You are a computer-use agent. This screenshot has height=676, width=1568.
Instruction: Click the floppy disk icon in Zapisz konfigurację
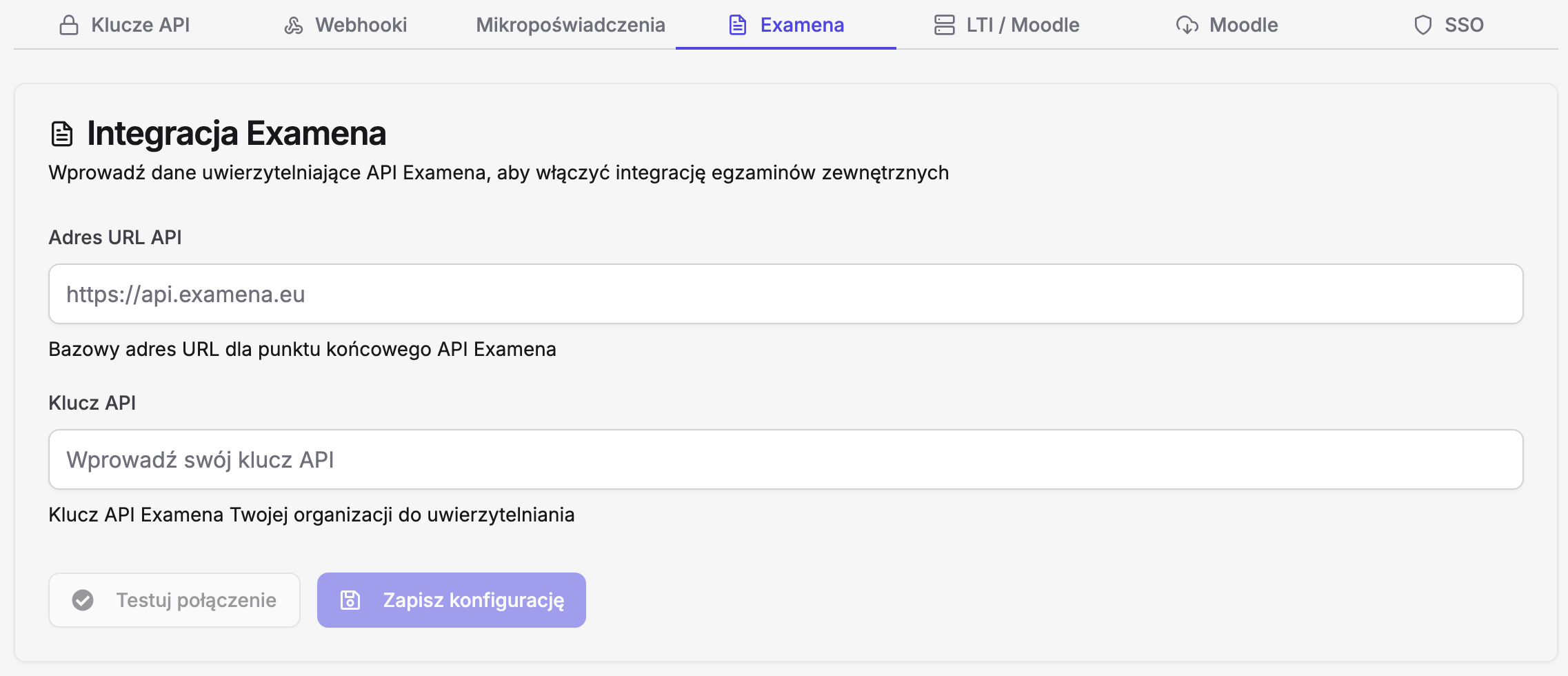pos(350,600)
